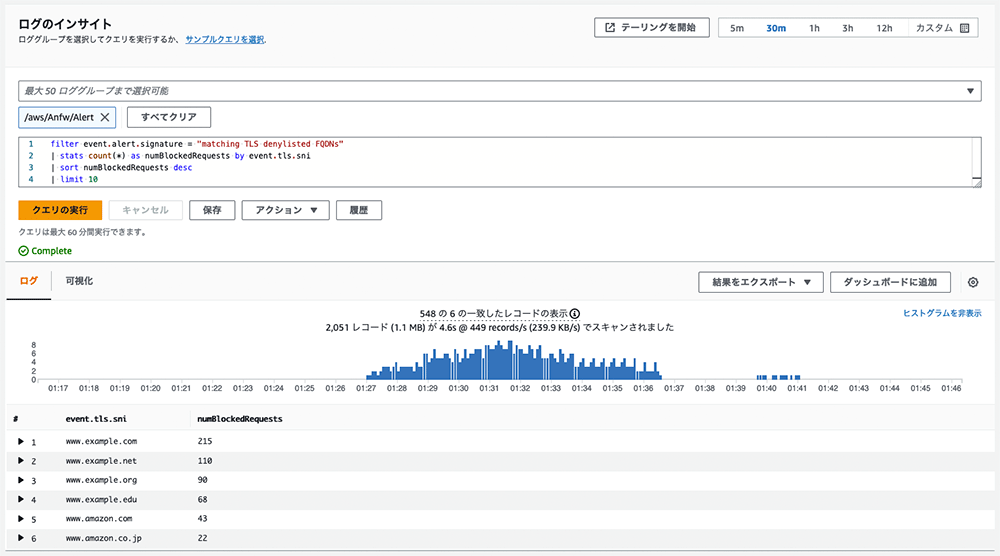This screenshot has height=556, width=1000.
Task: Run query with クエリの実行 button
Action: click(x=60, y=210)
